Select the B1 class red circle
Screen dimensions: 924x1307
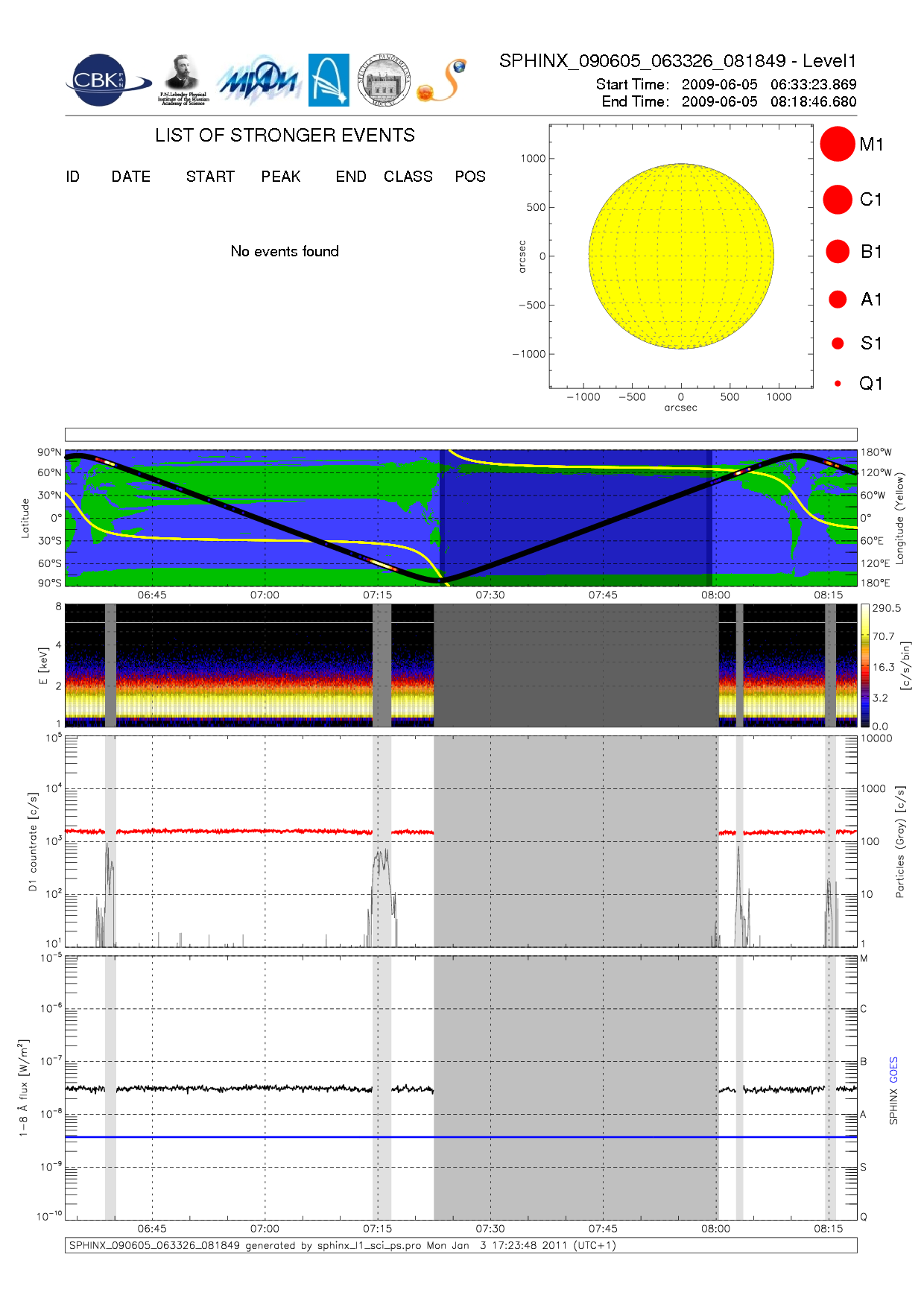point(838,252)
